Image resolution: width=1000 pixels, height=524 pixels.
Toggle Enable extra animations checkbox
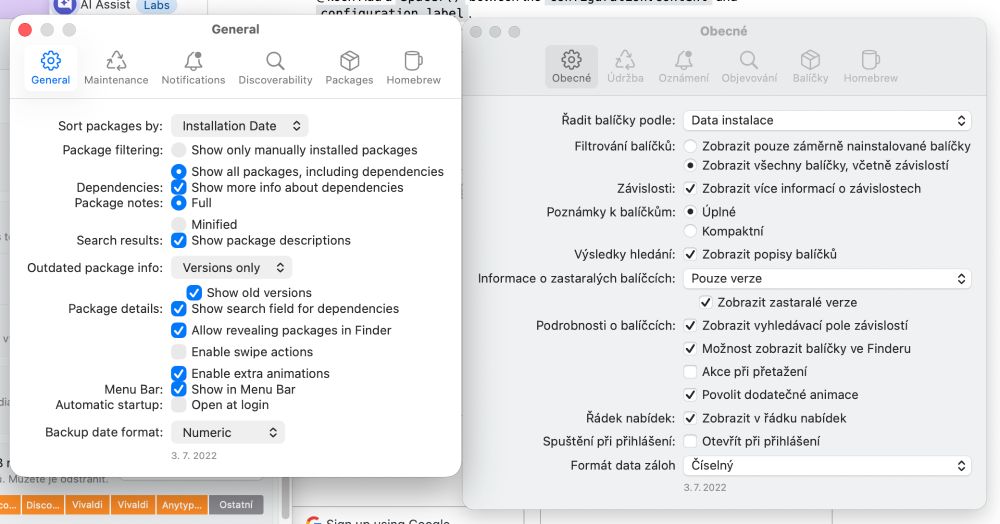179,374
